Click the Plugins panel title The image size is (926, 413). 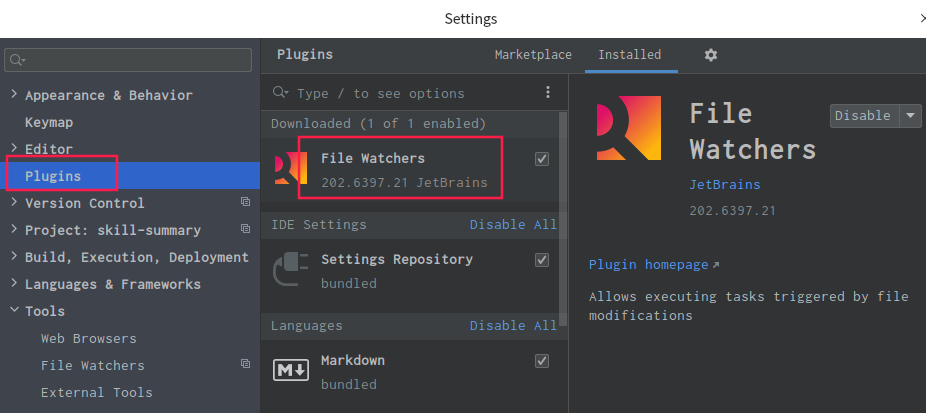tap(305, 54)
